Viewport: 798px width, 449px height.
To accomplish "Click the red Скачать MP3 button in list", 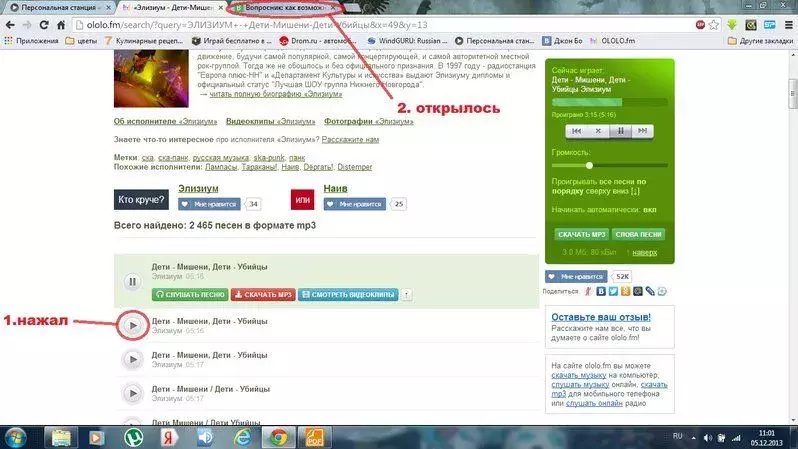I will pyautogui.click(x=263, y=294).
